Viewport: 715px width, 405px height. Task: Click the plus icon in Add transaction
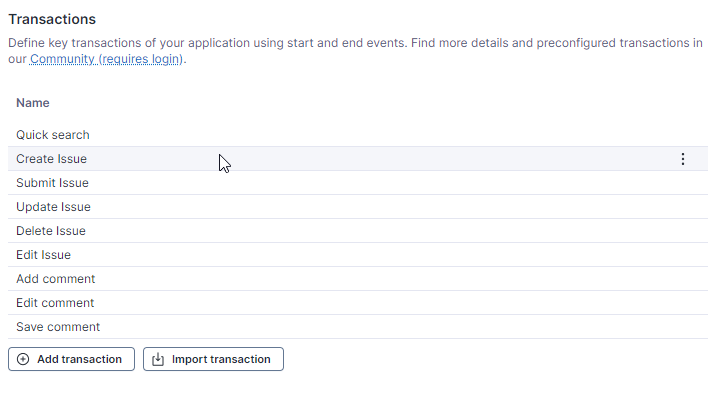tap(23, 359)
